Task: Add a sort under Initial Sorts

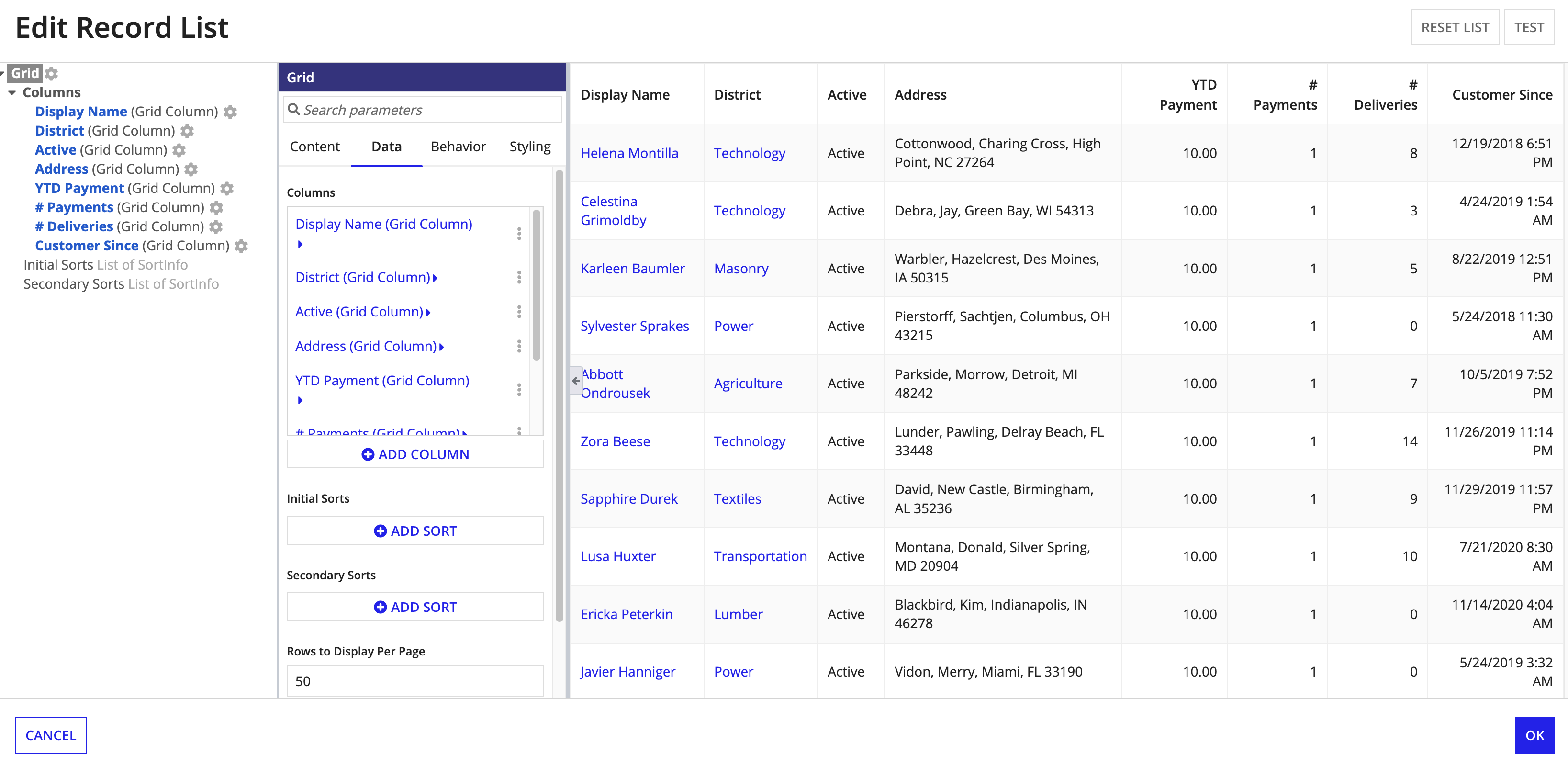Action: 415,531
